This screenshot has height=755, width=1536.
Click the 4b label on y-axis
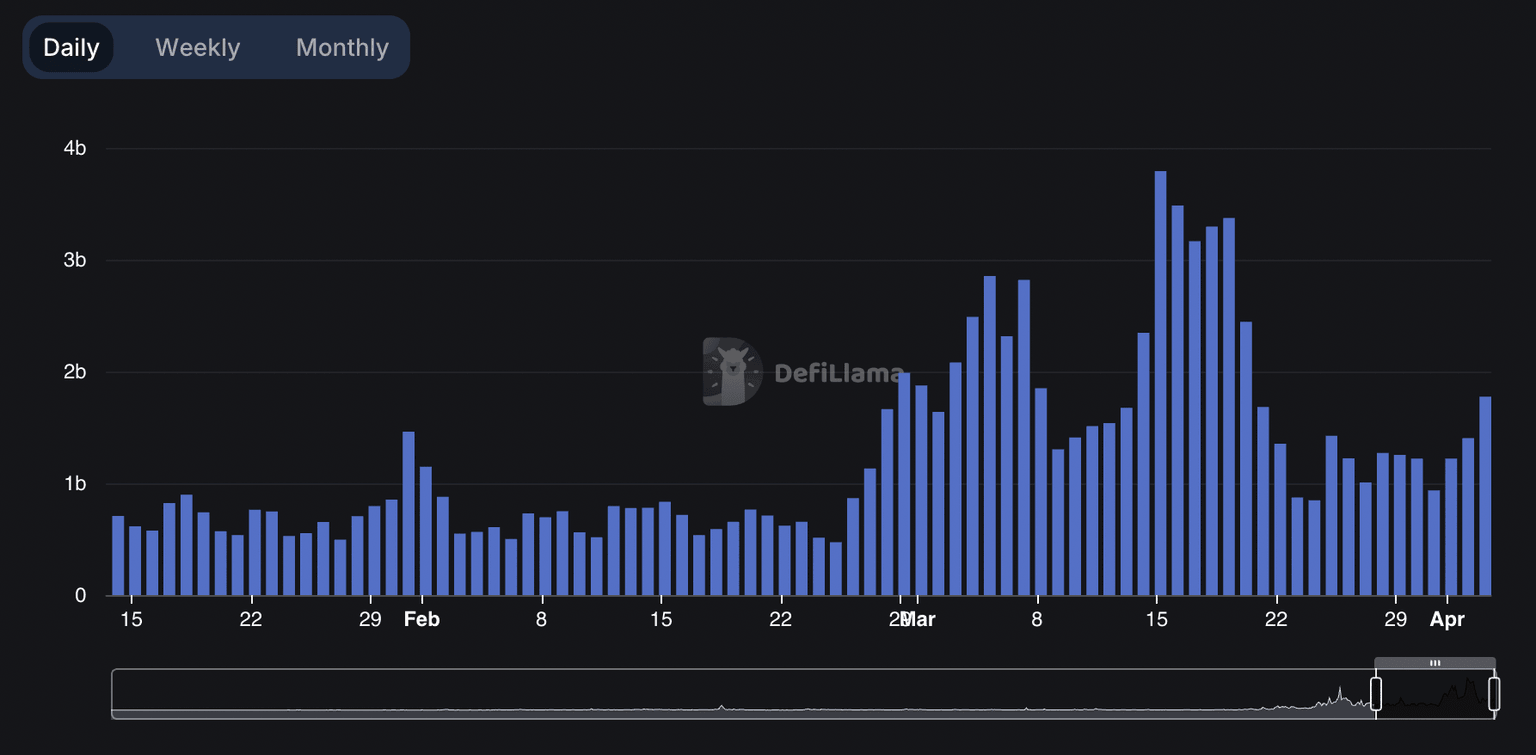click(x=75, y=149)
